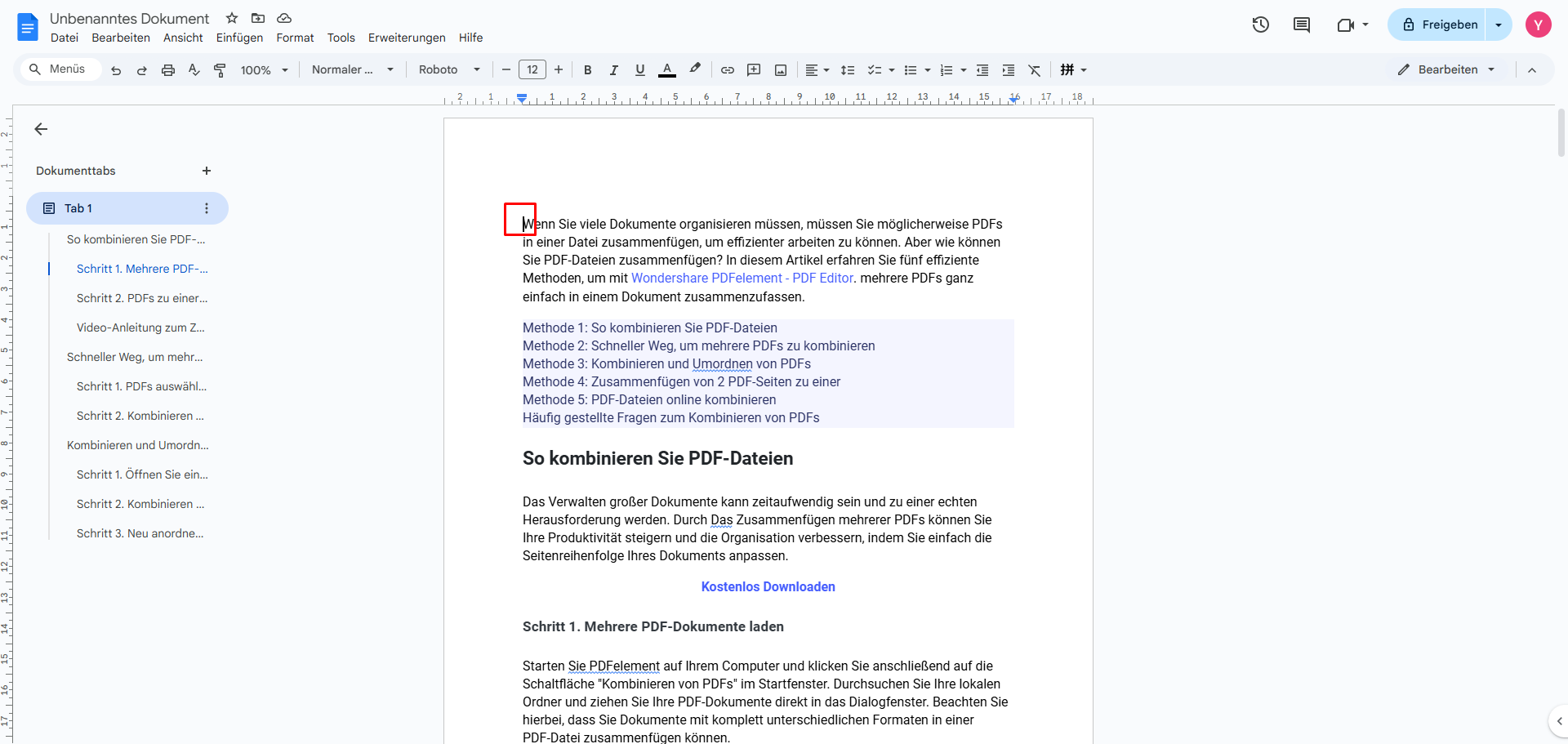Open the Format menu

click(x=295, y=38)
